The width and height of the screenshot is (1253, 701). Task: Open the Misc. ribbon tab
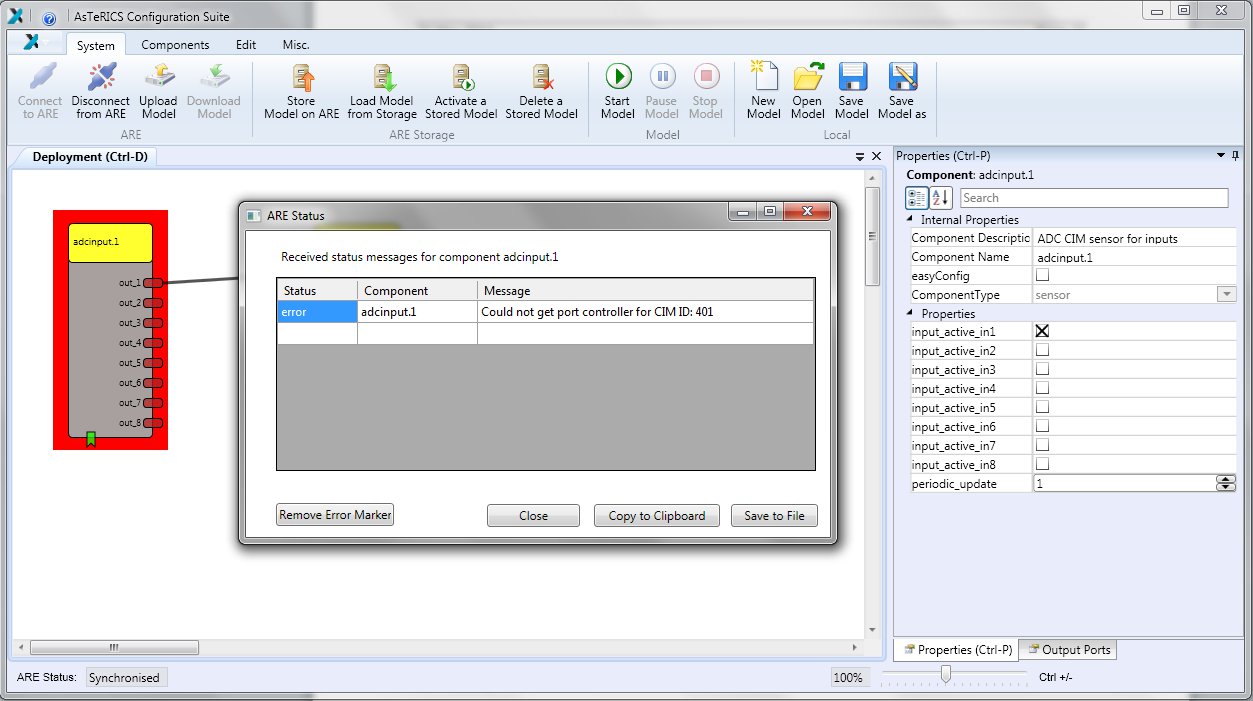[296, 45]
